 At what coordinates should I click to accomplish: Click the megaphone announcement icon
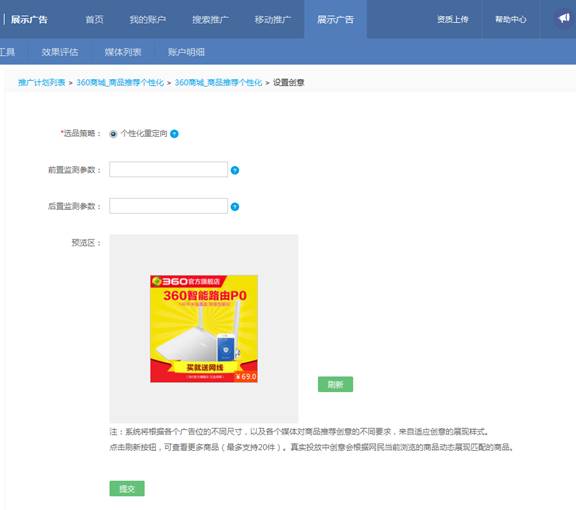564,18
